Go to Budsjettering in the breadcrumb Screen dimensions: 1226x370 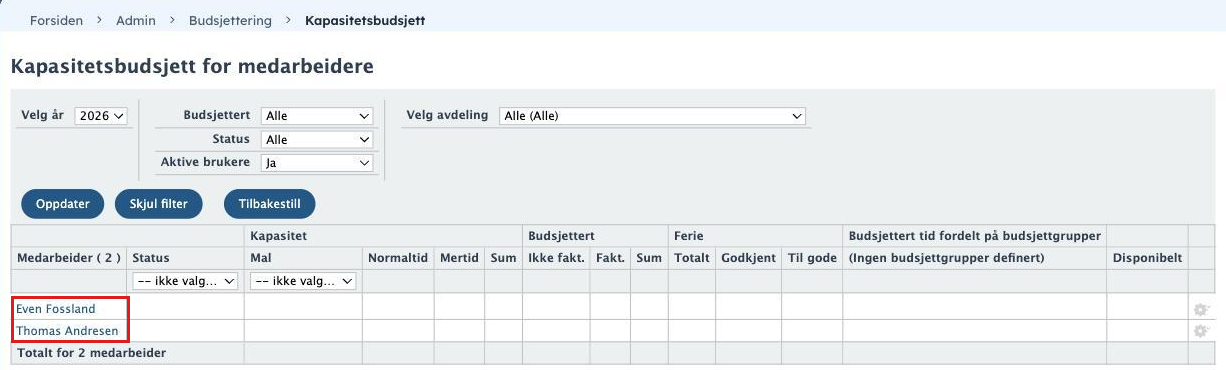pyautogui.click(x=230, y=20)
